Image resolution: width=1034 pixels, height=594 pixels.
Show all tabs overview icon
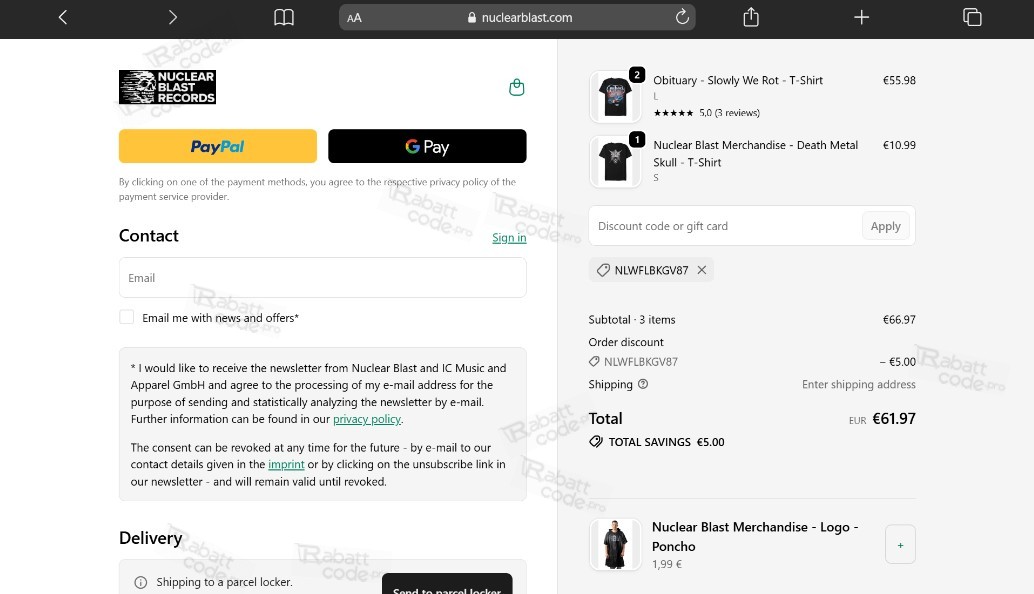click(x=972, y=17)
